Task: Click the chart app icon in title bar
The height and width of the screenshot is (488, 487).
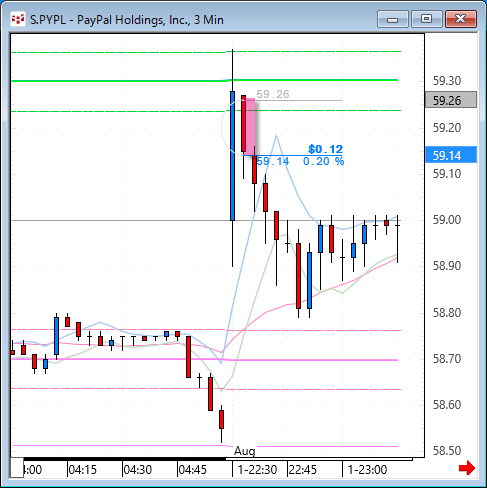Action: [18, 19]
